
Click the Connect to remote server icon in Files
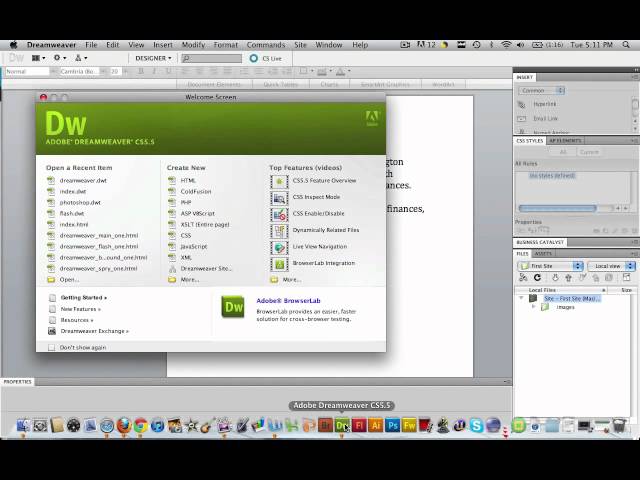click(523, 278)
